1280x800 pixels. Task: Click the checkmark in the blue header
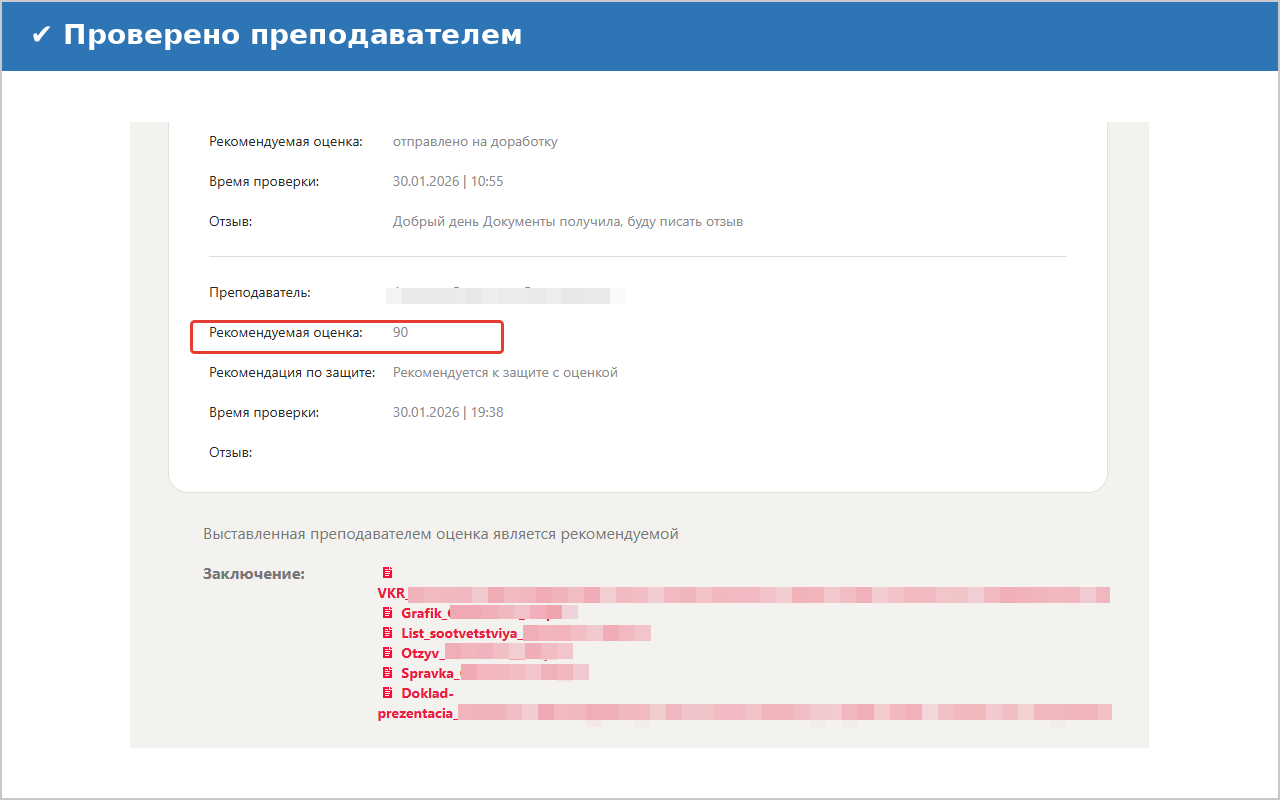41,35
